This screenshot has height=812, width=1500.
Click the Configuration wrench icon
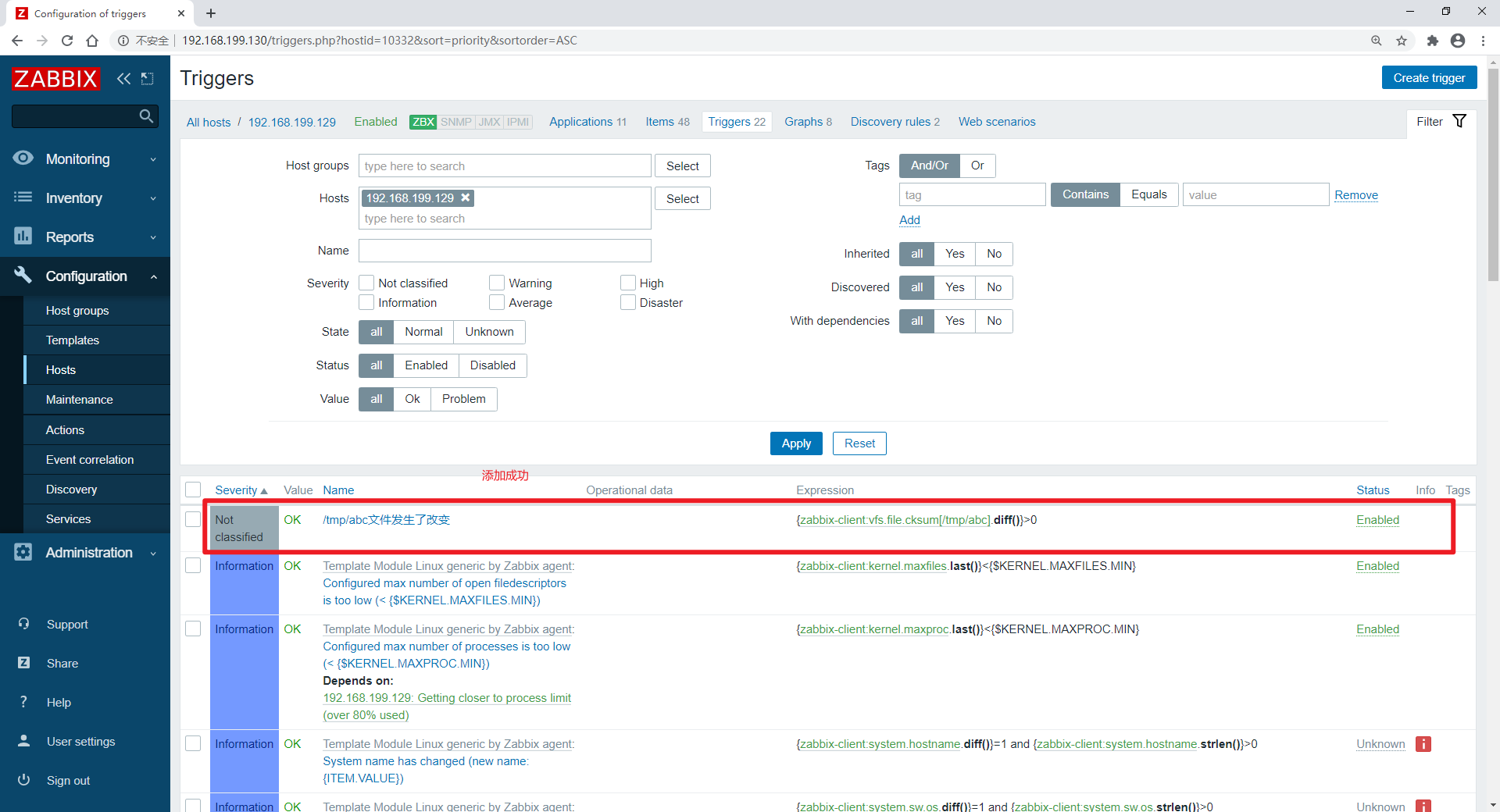pyautogui.click(x=23, y=275)
